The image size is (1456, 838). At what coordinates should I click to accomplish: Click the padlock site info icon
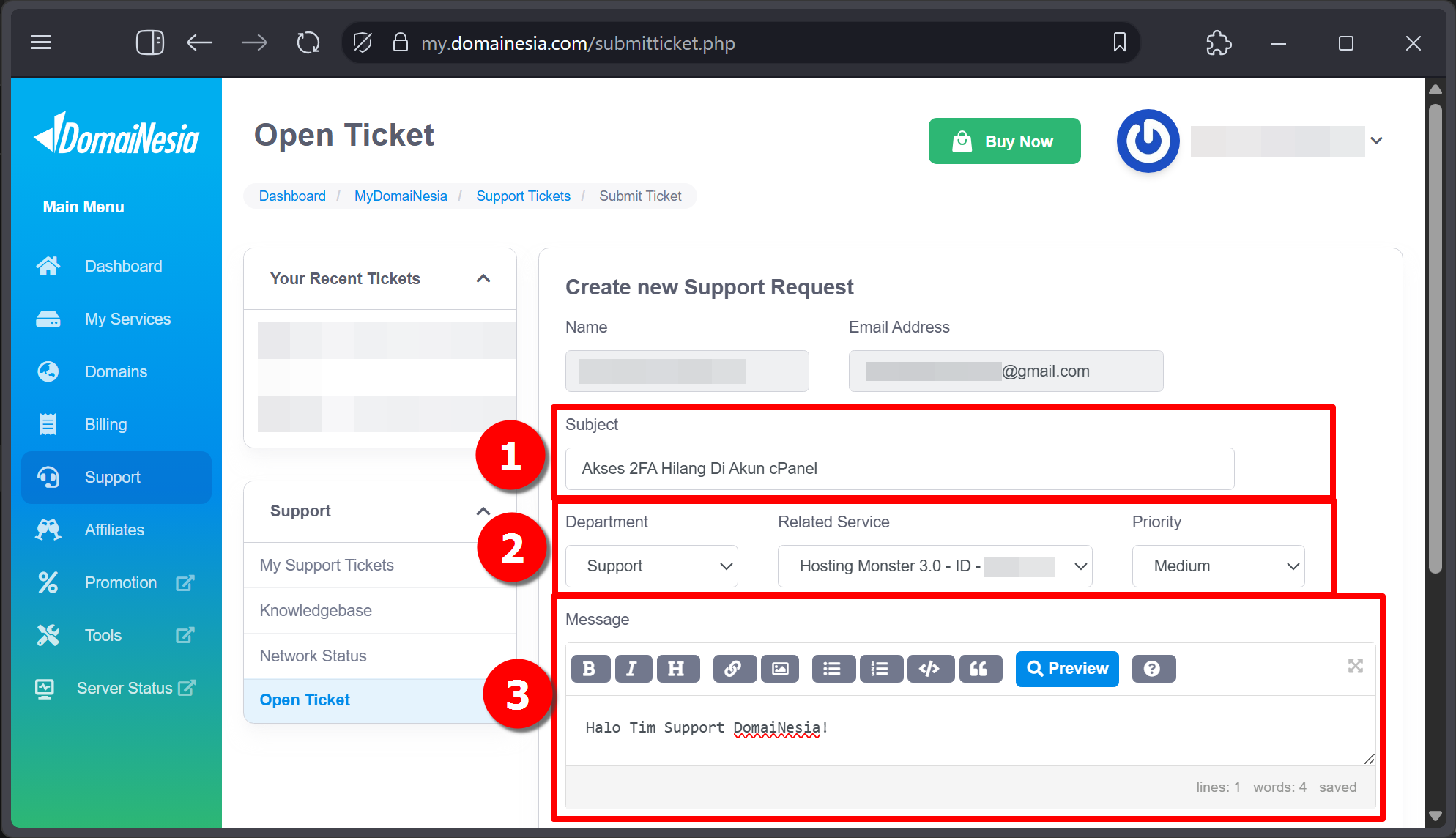[x=400, y=42]
